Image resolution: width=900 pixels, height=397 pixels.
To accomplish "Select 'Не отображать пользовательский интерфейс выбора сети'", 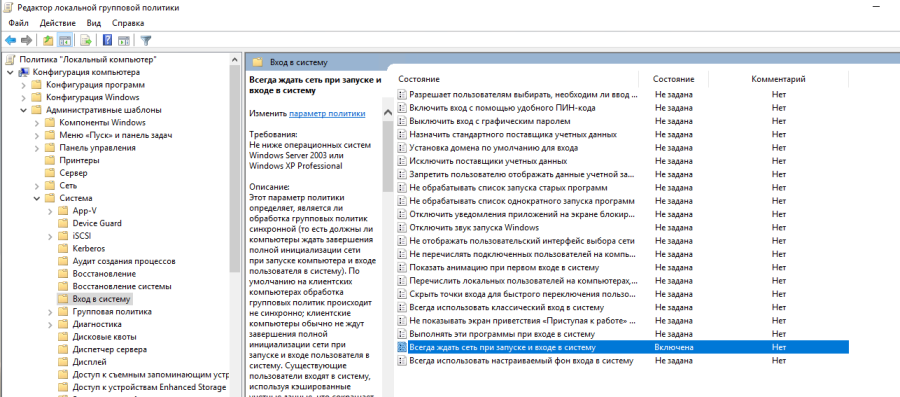I will pos(523,242).
